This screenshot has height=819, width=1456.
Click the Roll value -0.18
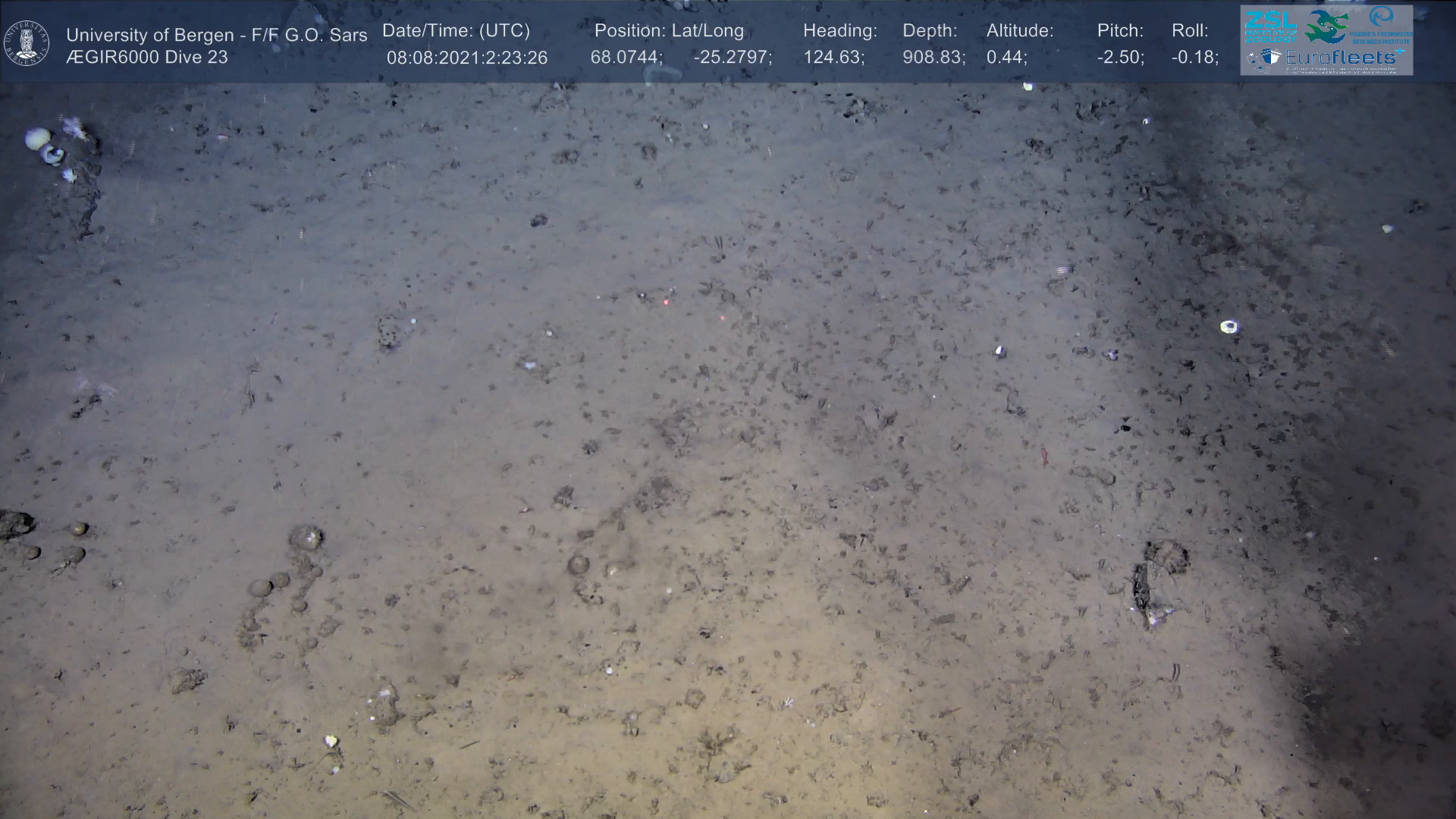[x=1194, y=58]
